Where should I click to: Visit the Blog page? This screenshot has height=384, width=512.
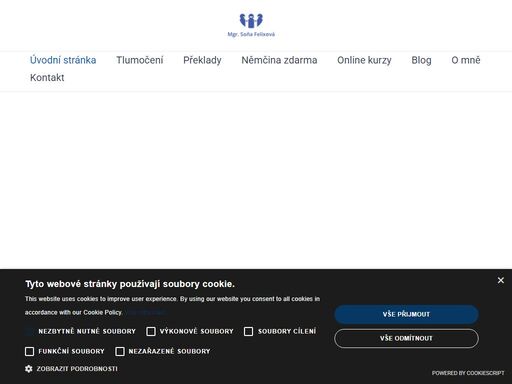pyautogui.click(x=421, y=60)
